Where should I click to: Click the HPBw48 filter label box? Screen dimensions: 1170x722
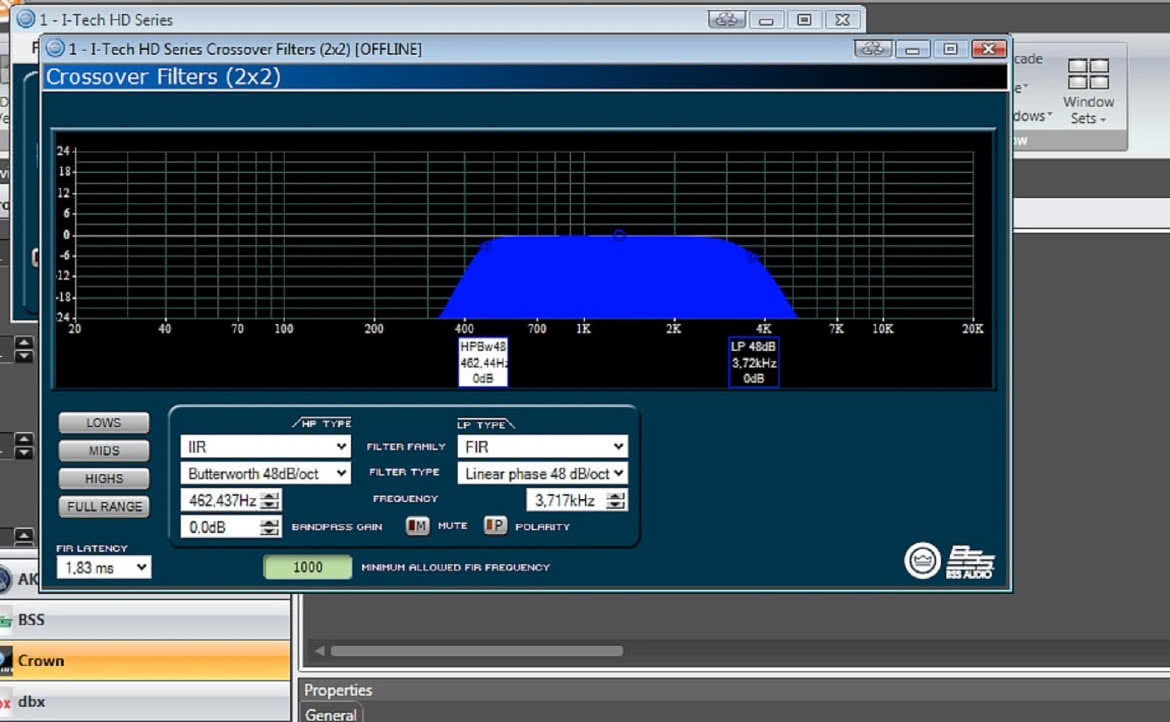[484, 362]
